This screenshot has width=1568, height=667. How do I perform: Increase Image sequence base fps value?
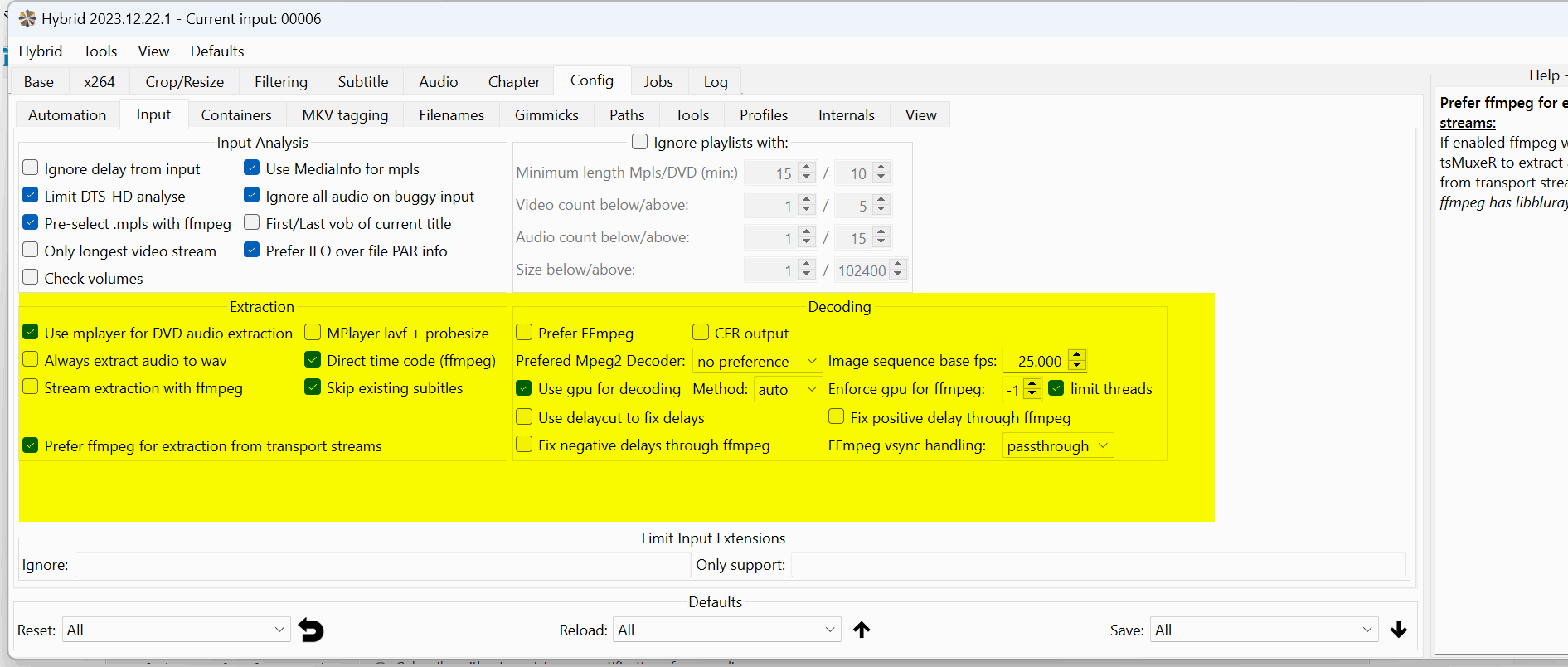1076,355
